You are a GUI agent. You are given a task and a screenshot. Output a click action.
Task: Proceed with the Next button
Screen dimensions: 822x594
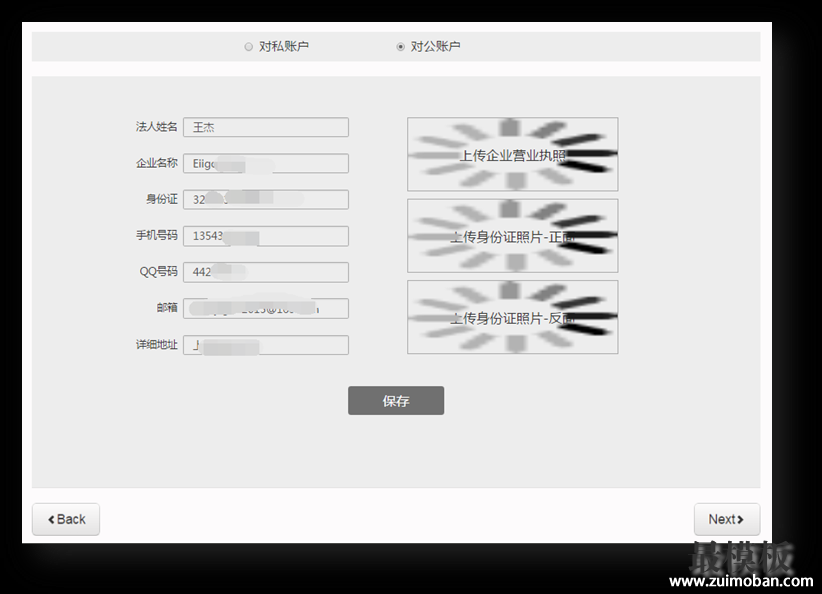coord(727,520)
